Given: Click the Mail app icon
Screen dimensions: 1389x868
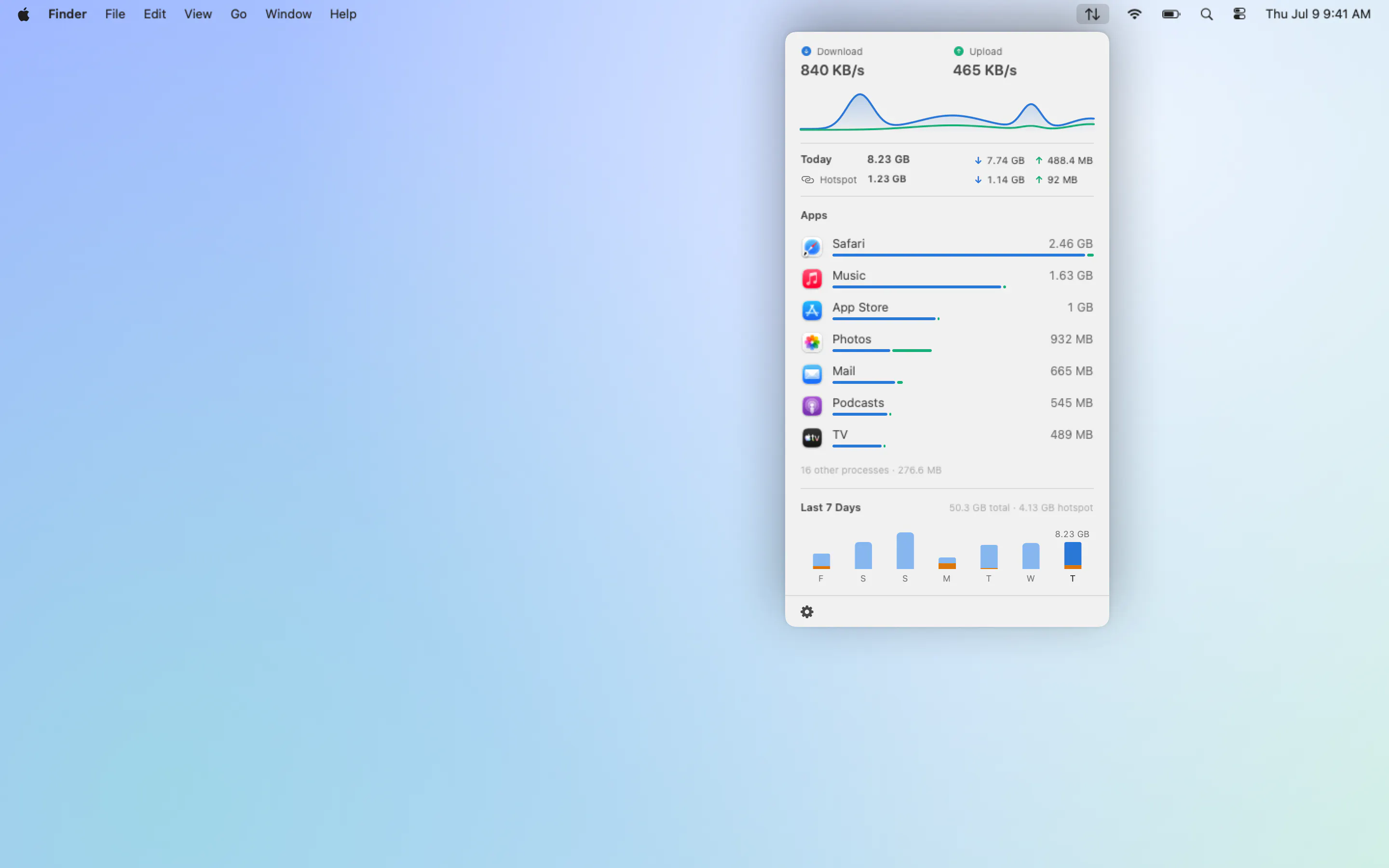Looking at the screenshot, I should coord(812,374).
